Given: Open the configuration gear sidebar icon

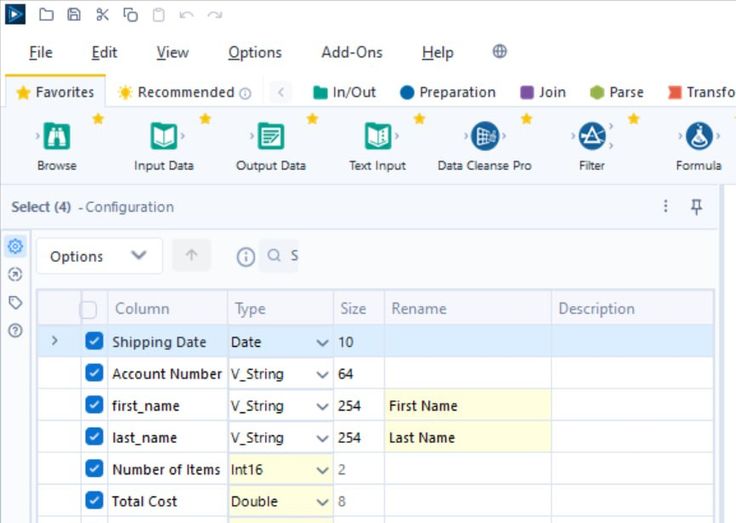Looking at the screenshot, I should tap(15, 246).
